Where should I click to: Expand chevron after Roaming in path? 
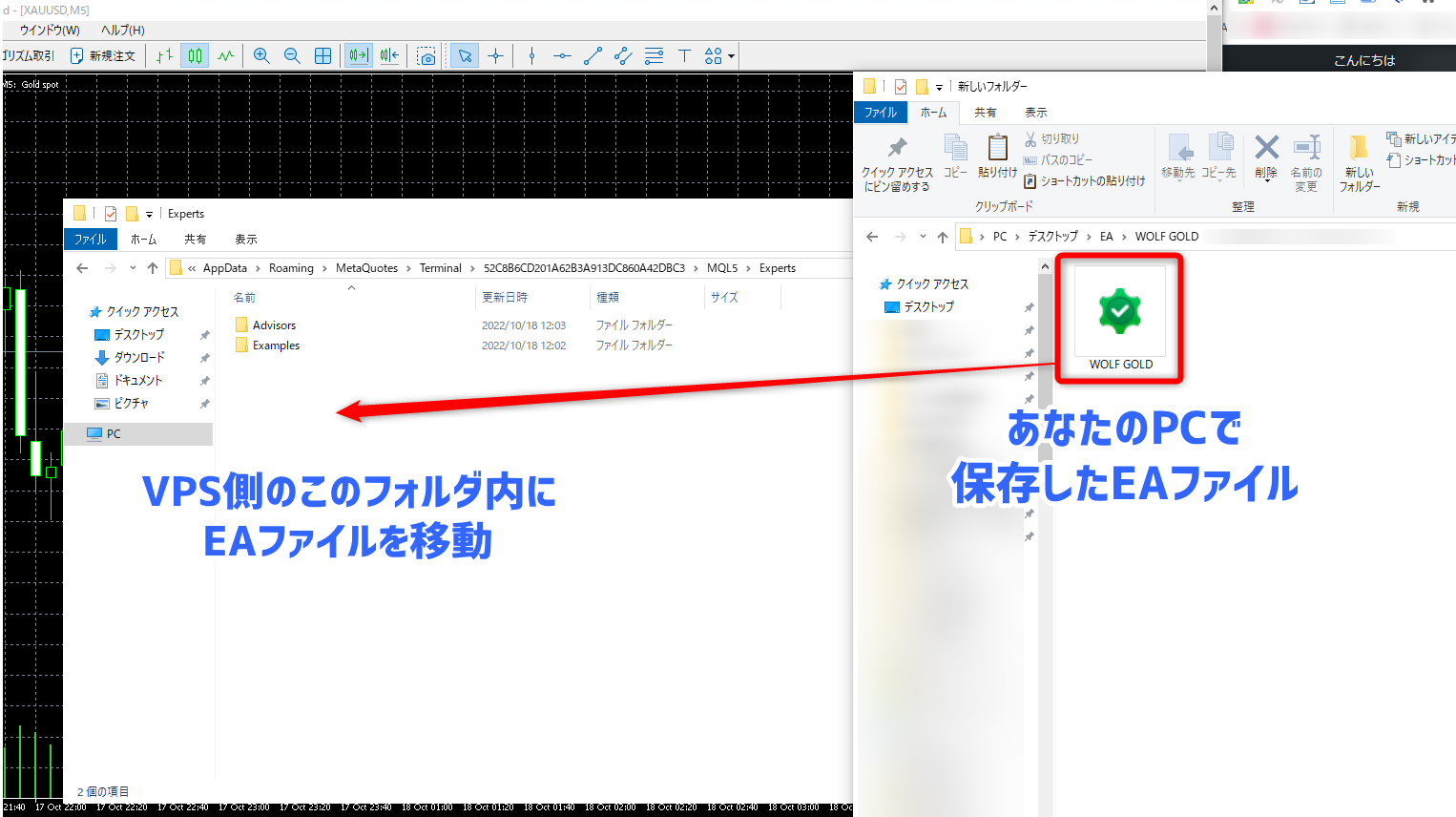(x=325, y=268)
